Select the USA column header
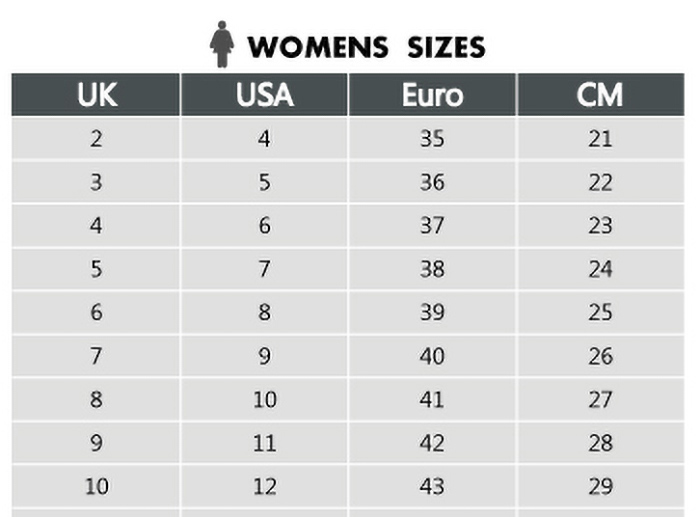 pos(264,95)
